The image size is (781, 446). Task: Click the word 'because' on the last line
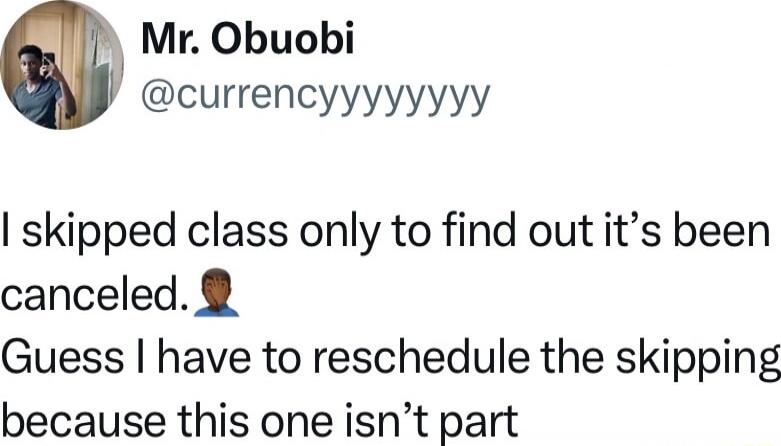[x=83, y=420]
